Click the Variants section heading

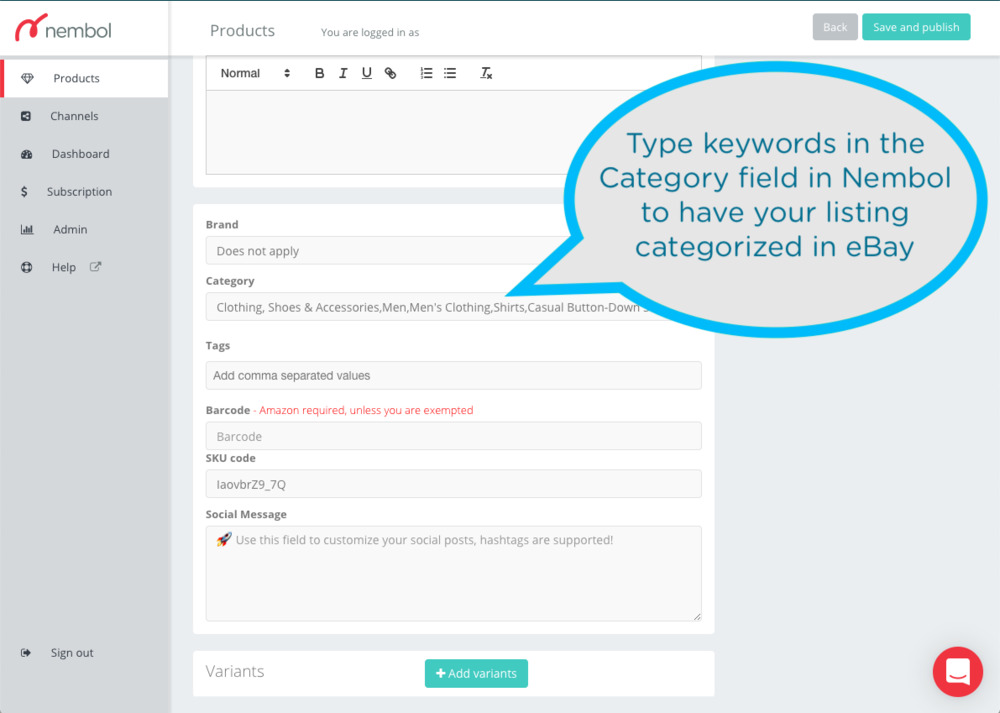pyautogui.click(x=235, y=672)
